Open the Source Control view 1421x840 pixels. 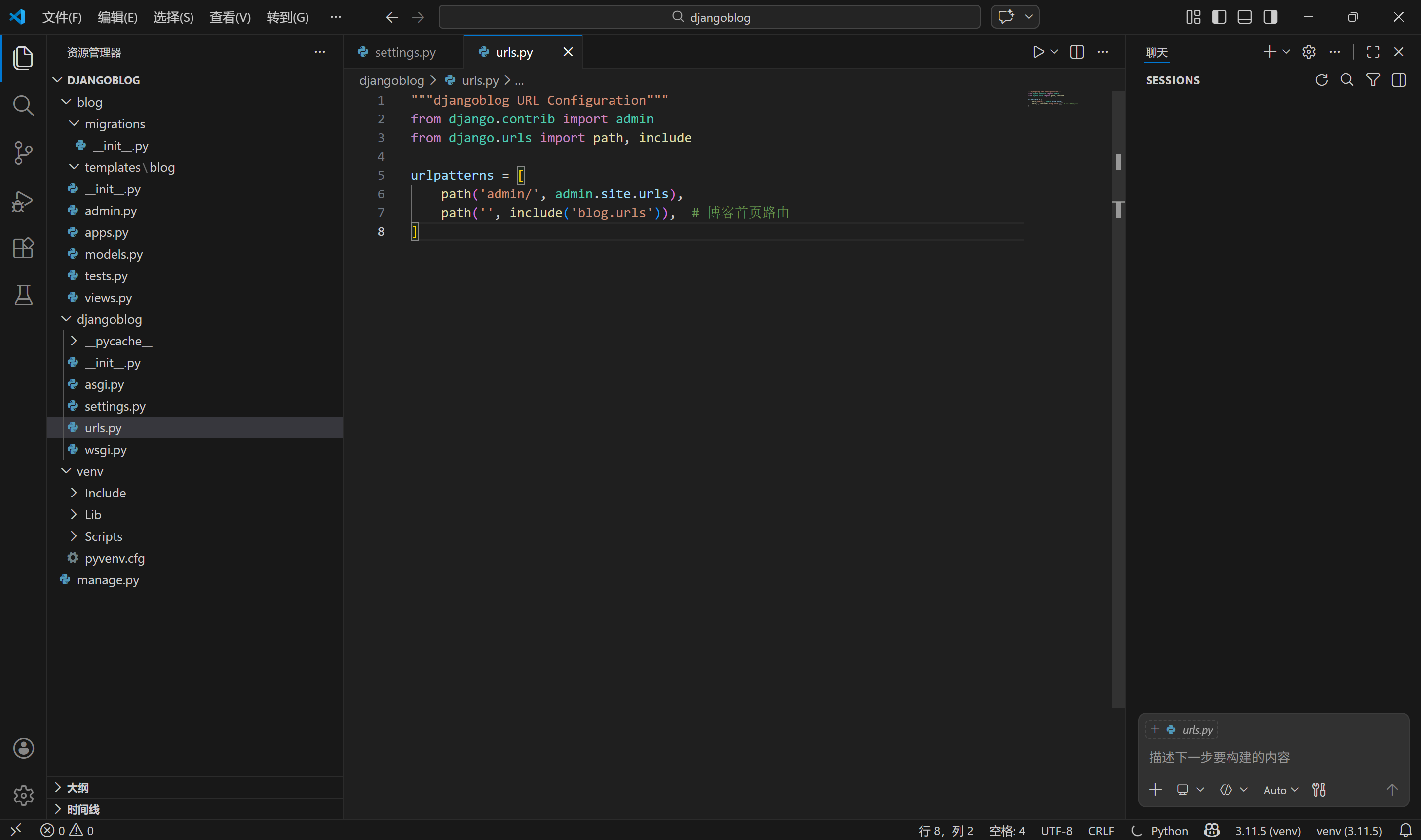click(23, 153)
